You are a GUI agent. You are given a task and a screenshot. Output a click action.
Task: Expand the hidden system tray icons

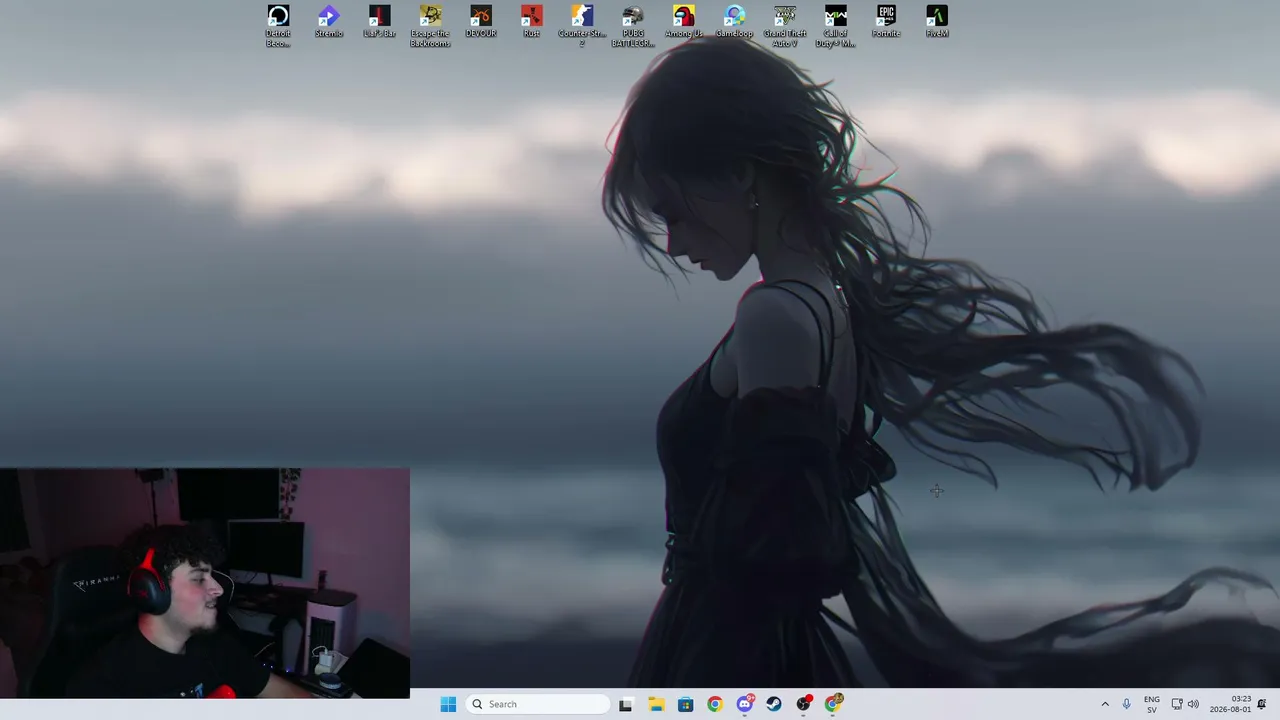(x=1105, y=704)
